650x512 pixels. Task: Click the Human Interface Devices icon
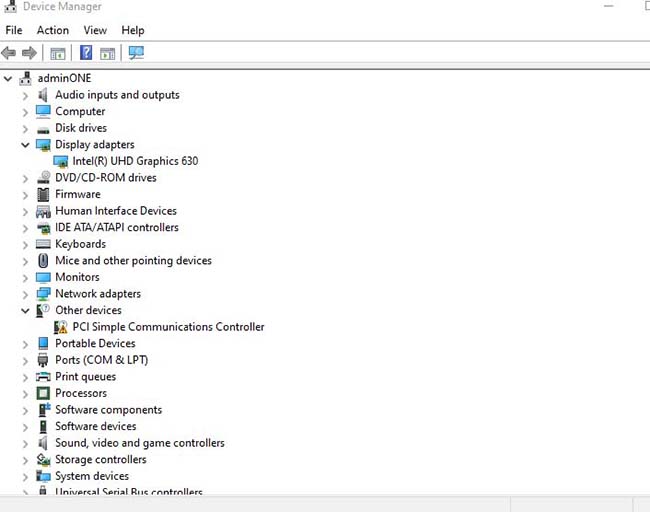[43, 211]
